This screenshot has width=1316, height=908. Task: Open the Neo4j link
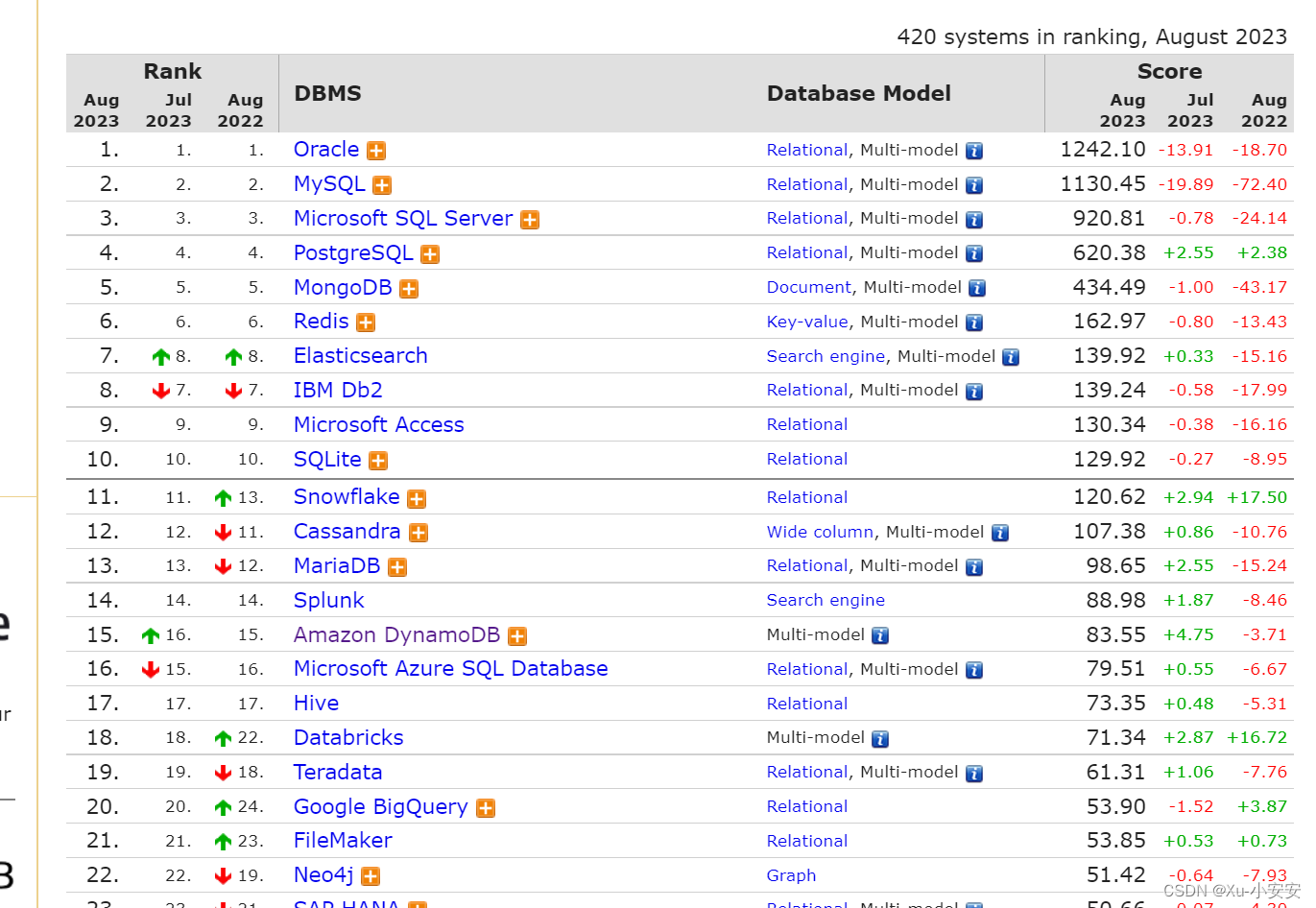coord(323,875)
